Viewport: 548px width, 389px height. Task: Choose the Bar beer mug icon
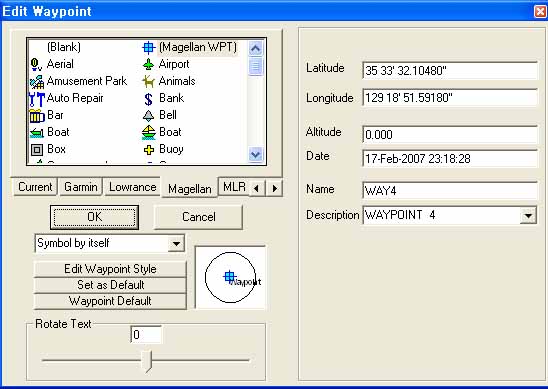[37, 116]
